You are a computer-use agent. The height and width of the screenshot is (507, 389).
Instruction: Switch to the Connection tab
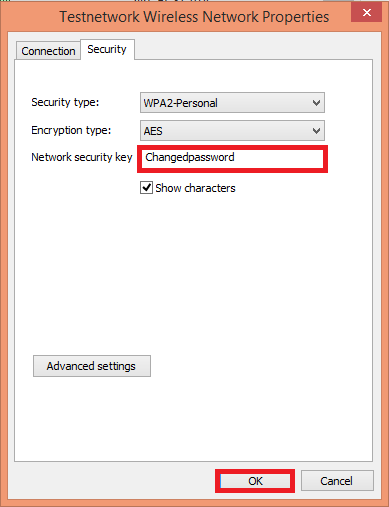(48, 51)
